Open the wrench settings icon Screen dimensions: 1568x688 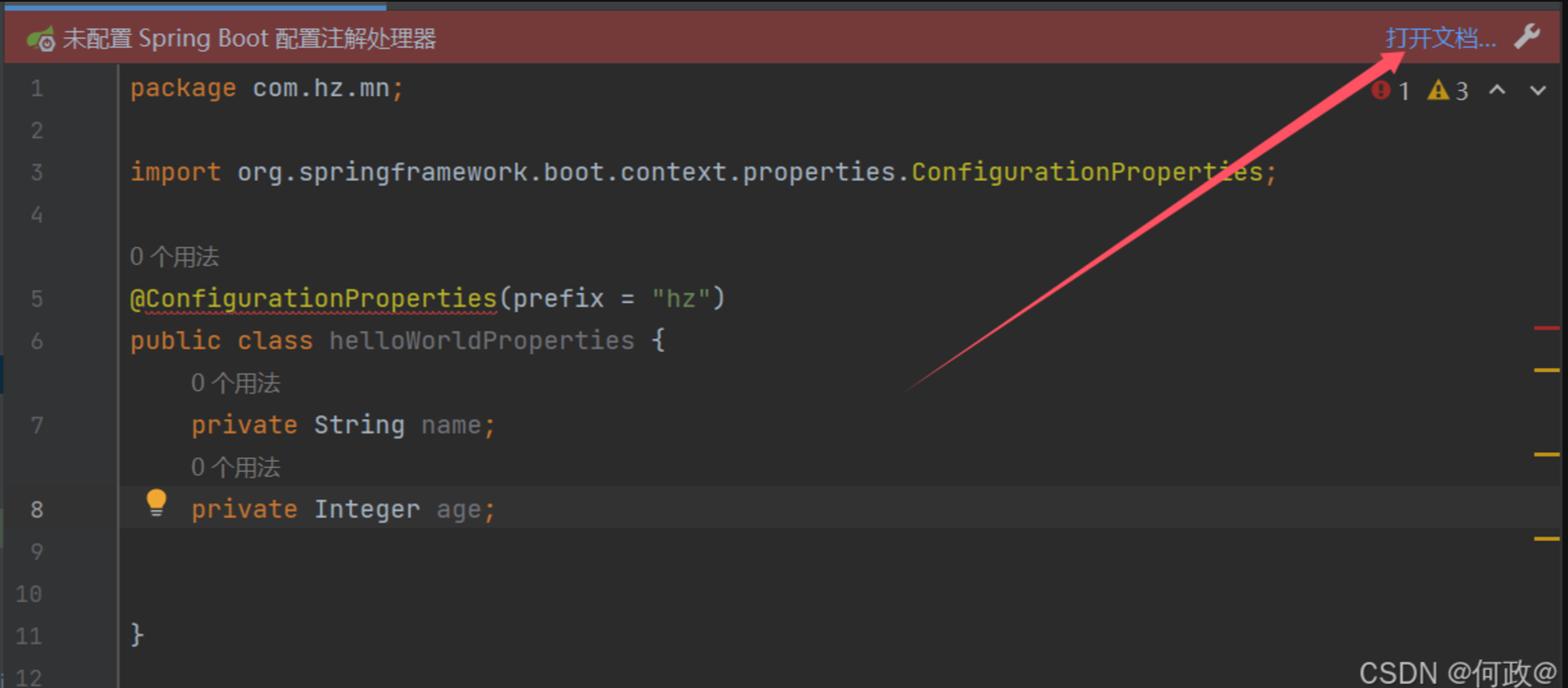[1527, 37]
